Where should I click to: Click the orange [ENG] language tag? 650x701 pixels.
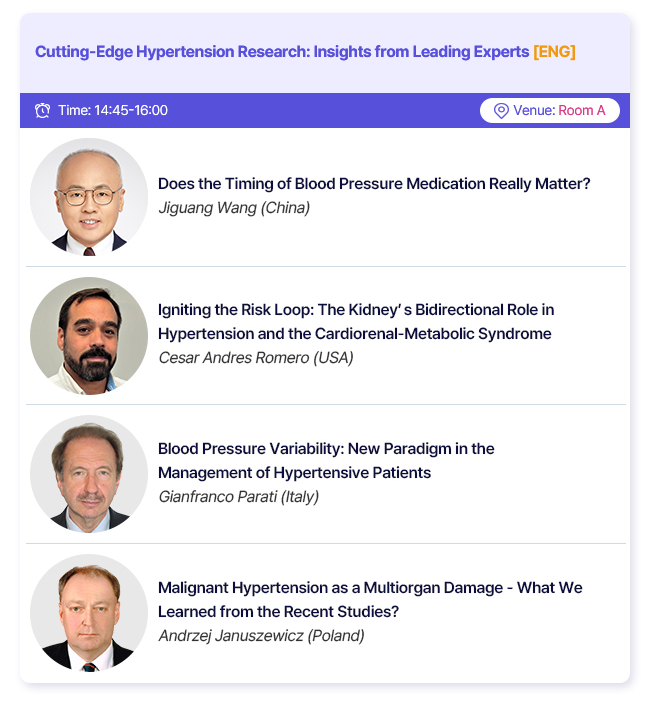tap(554, 52)
